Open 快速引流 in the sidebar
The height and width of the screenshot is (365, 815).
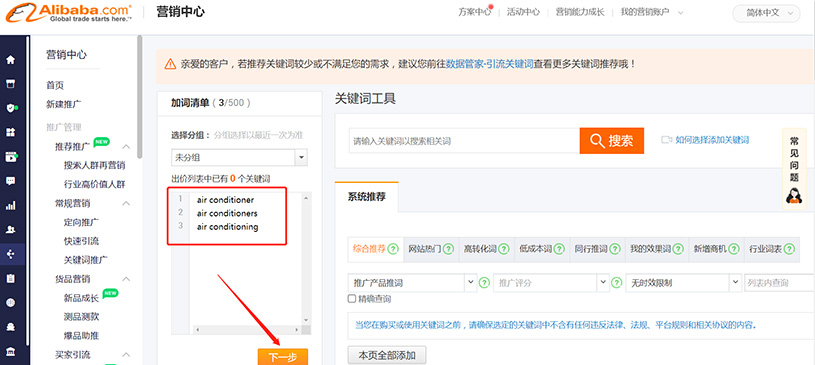pos(81,241)
